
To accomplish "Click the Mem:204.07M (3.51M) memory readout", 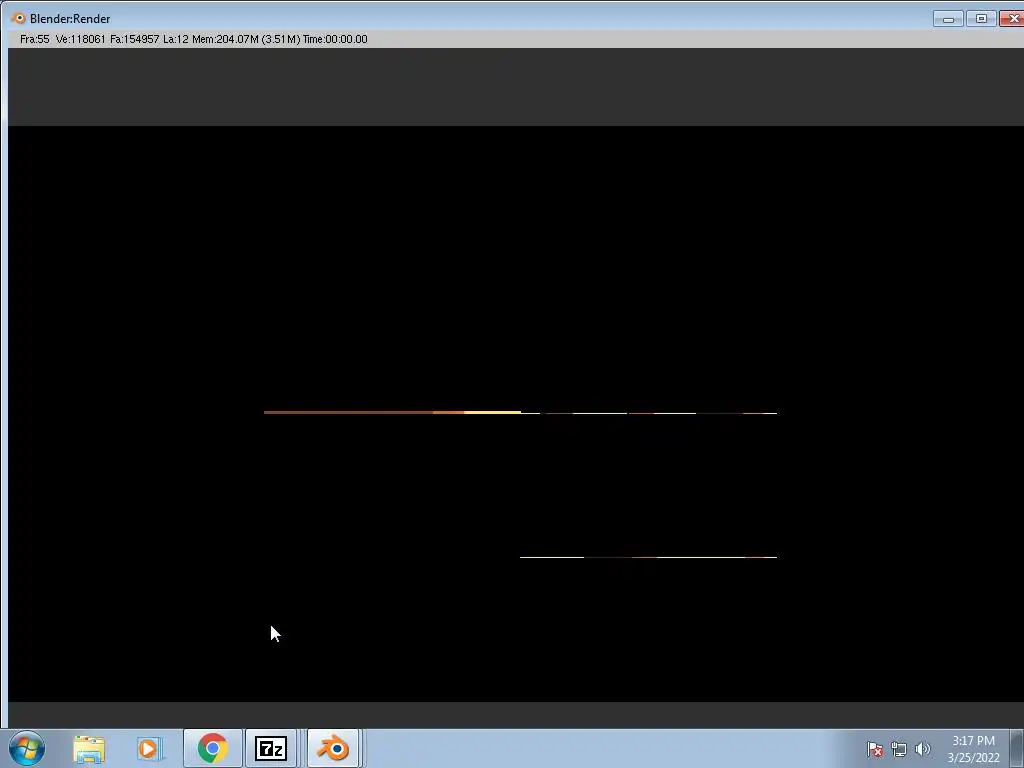I will point(246,39).
